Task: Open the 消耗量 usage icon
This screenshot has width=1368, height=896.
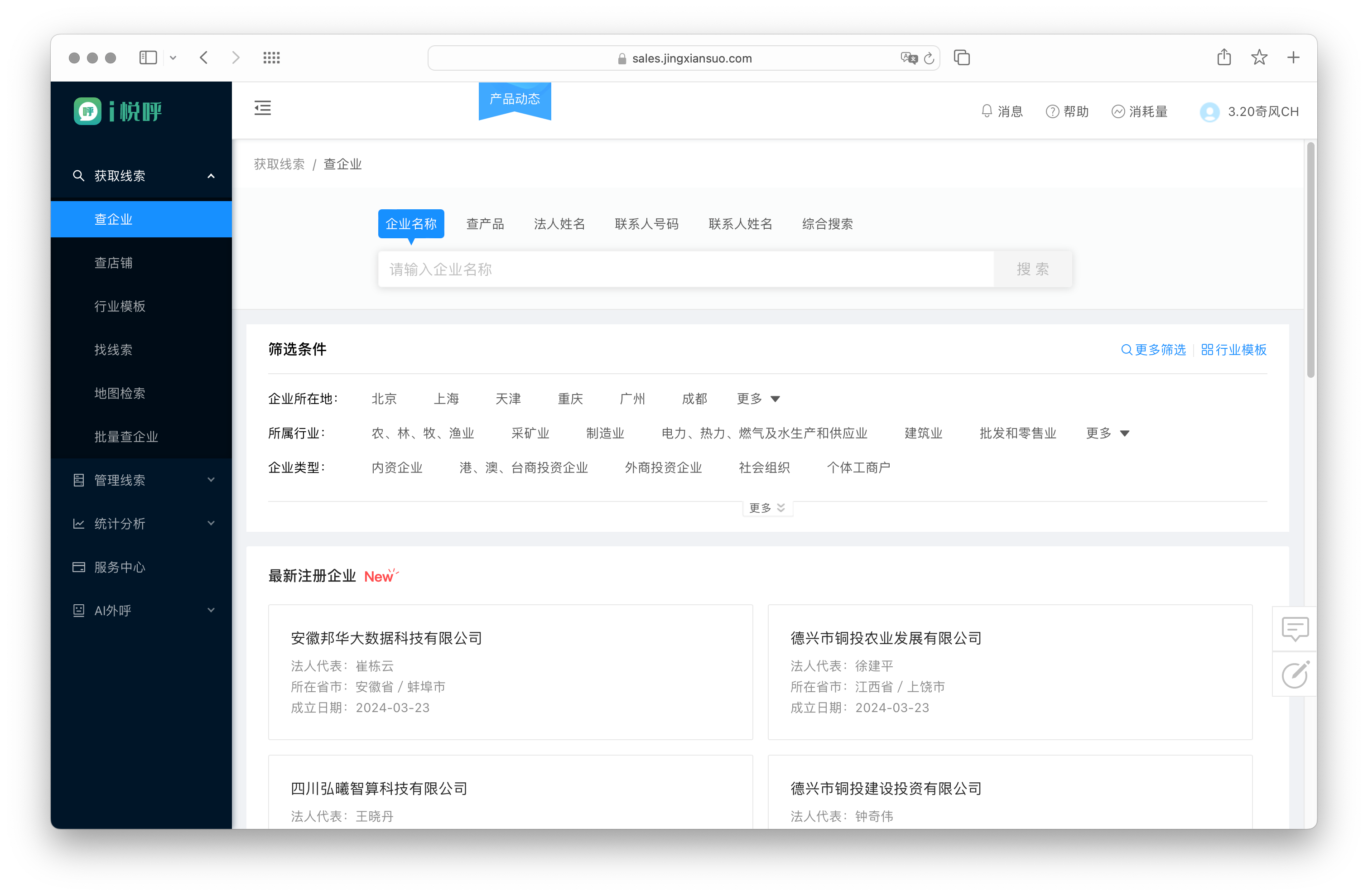Action: click(1118, 111)
